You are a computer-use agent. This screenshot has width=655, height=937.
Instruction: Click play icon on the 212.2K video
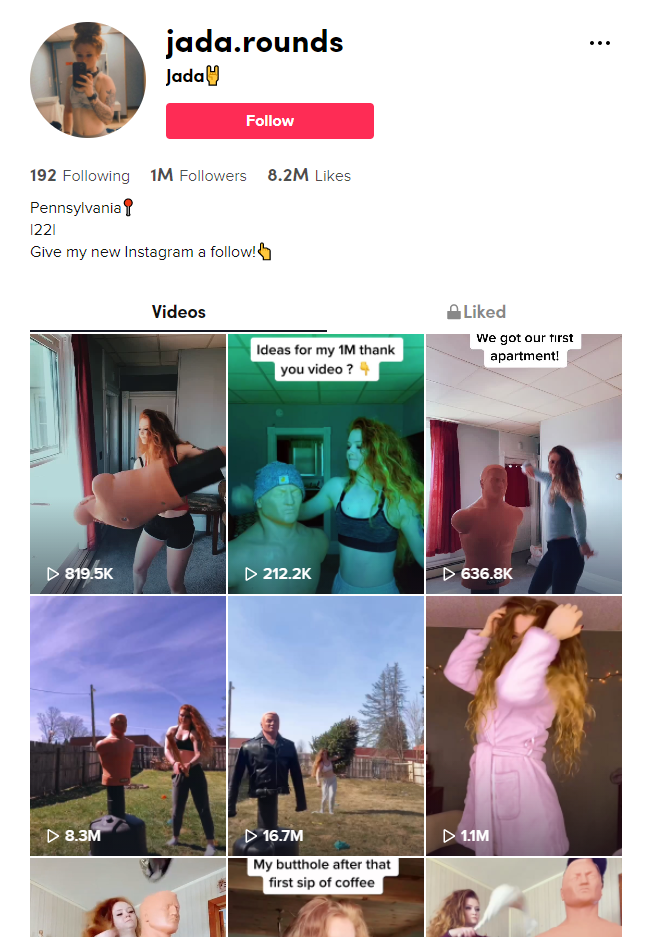click(251, 574)
